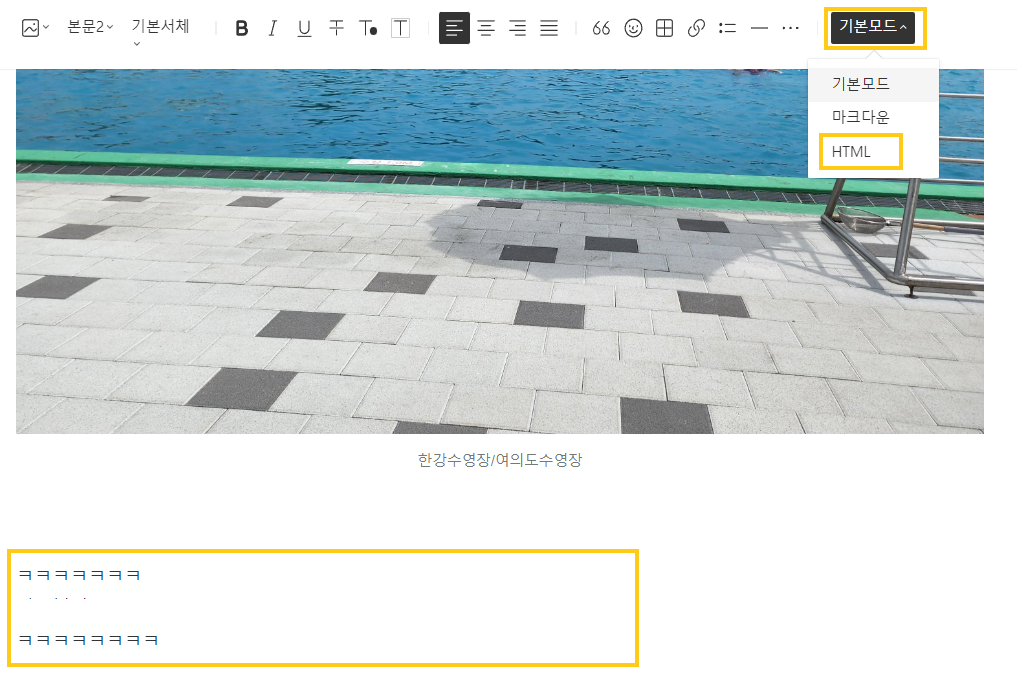
Task: Open the image insert tool
Action: pos(28,28)
